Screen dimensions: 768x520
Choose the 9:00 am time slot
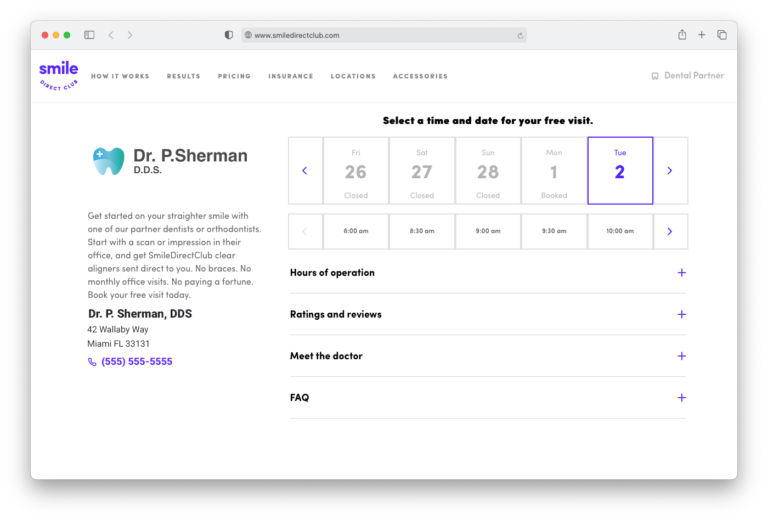click(488, 231)
